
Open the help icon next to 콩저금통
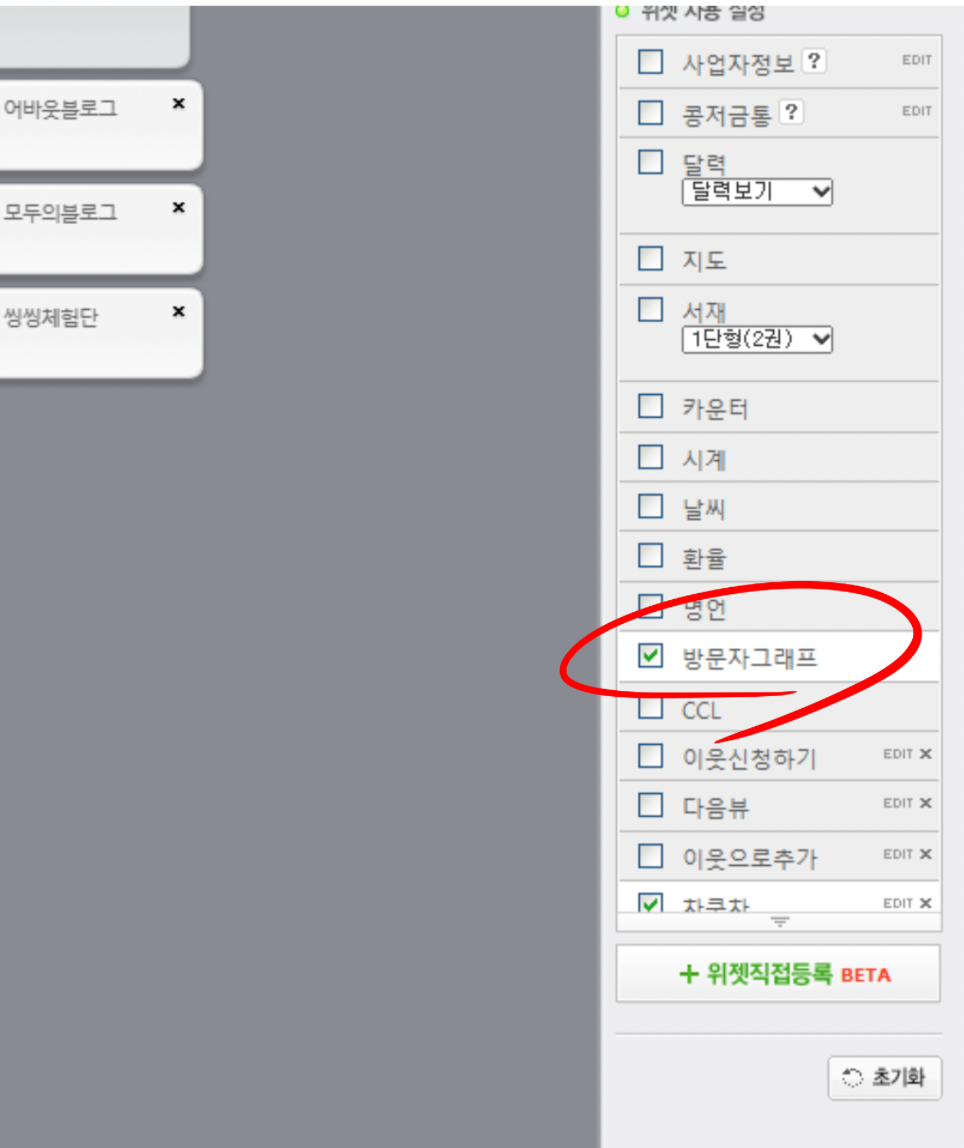click(791, 112)
